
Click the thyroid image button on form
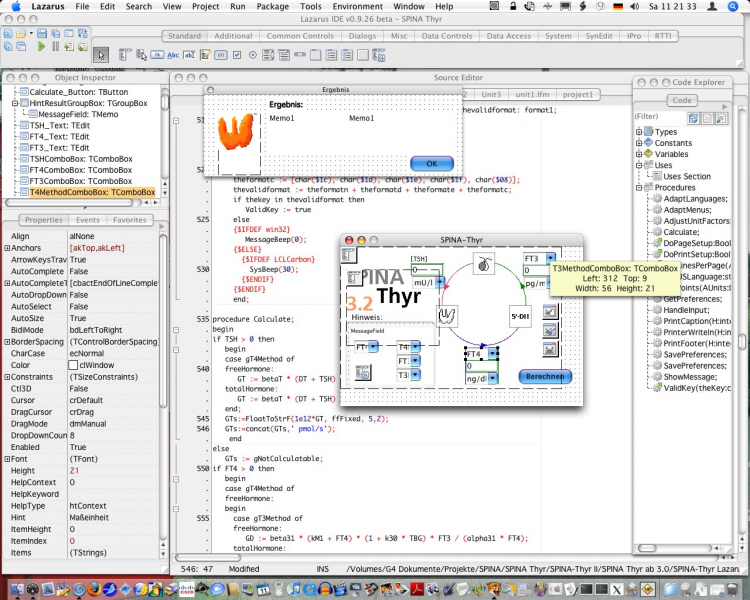tap(449, 316)
